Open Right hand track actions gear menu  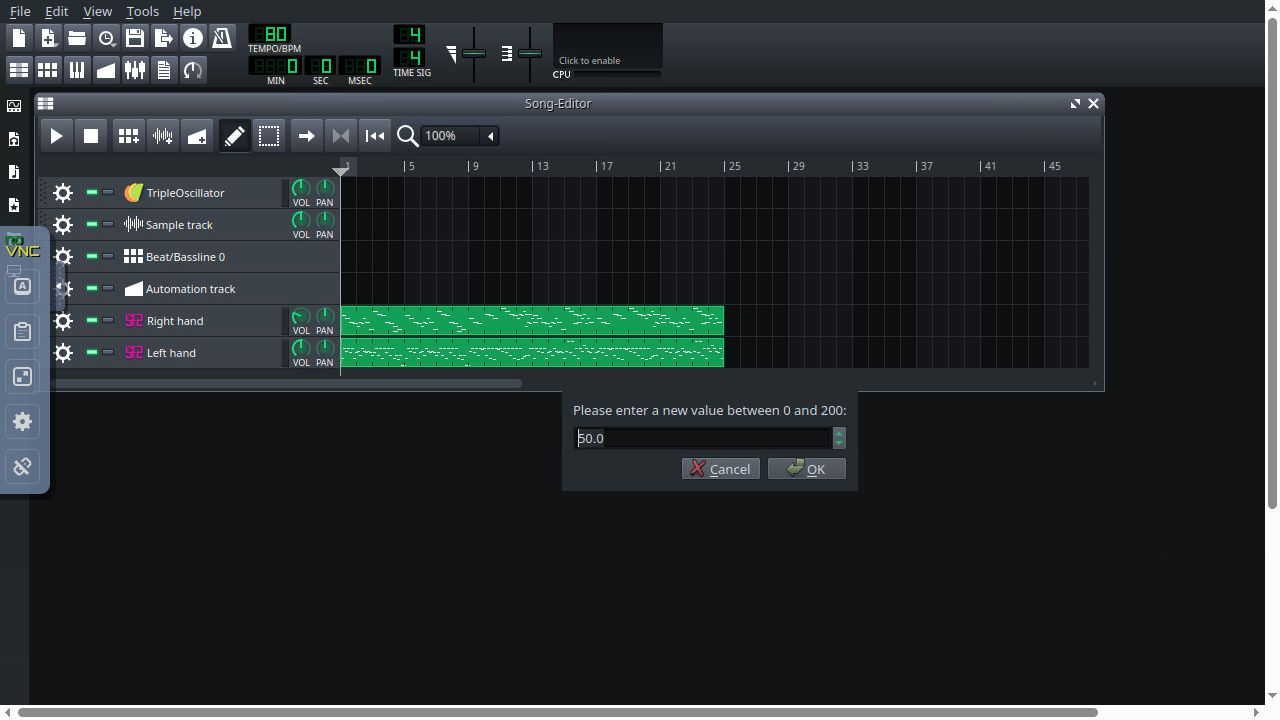tap(63, 321)
